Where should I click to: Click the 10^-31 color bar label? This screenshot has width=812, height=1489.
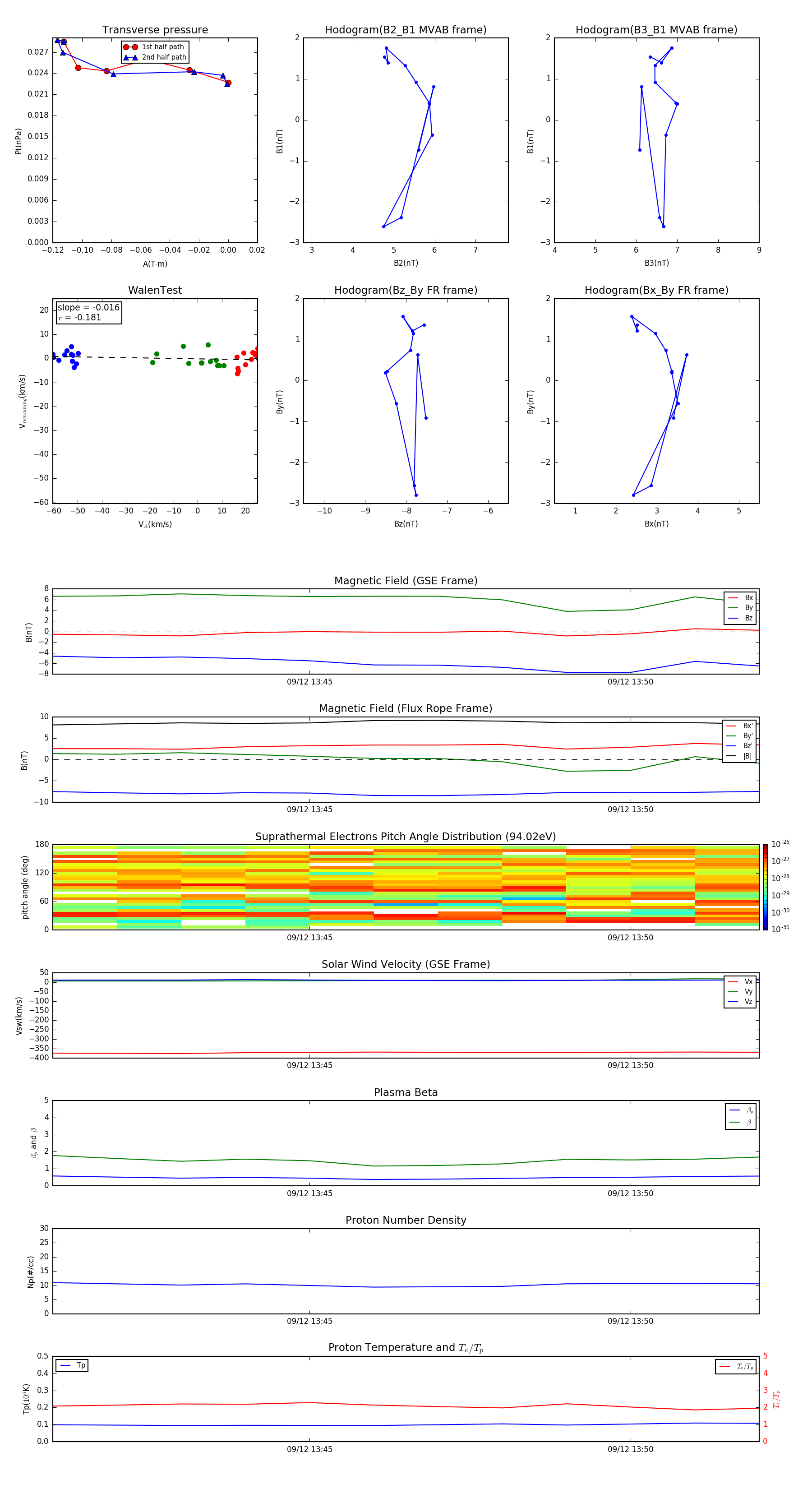(x=780, y=929)
